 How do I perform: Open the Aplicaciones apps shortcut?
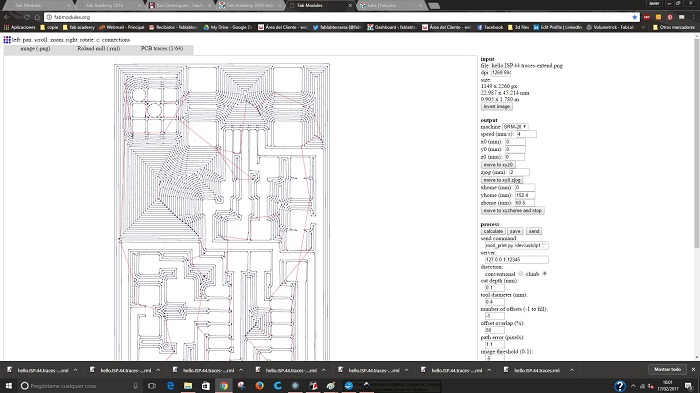click(20, 27)
